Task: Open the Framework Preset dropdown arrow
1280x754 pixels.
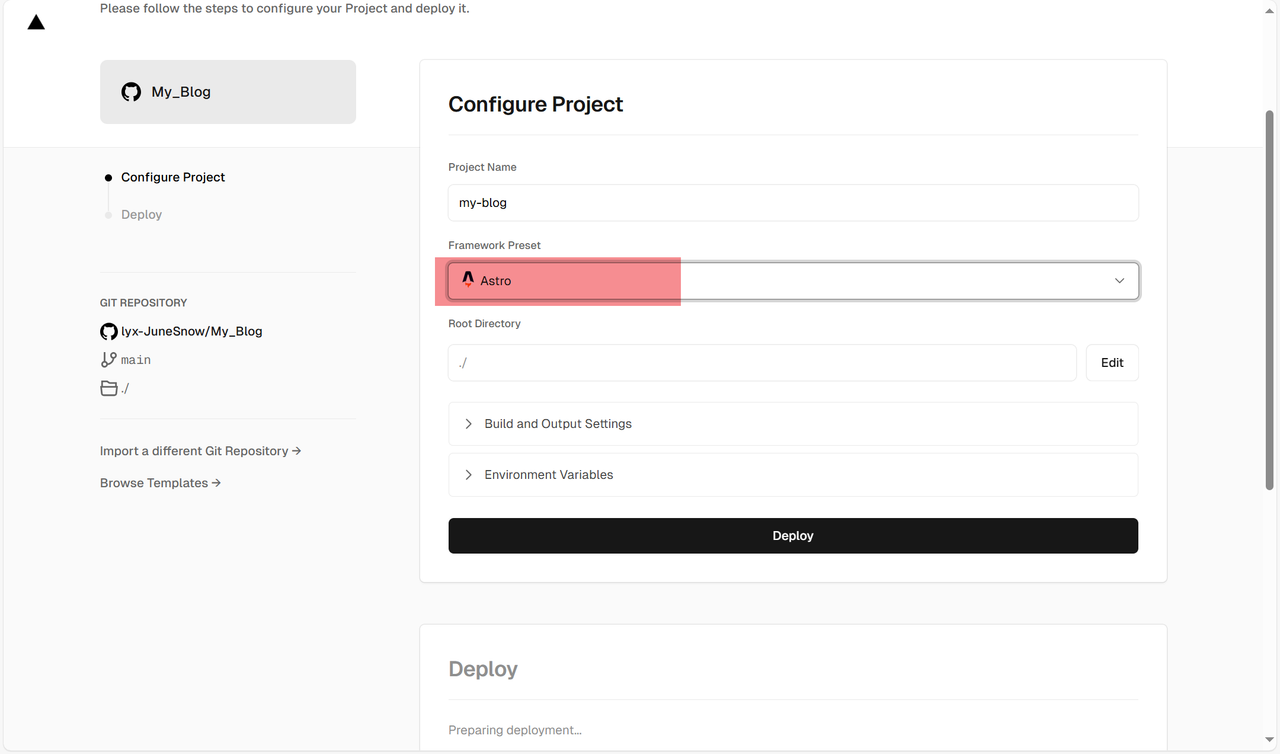Action: [x=1119, y=281]
